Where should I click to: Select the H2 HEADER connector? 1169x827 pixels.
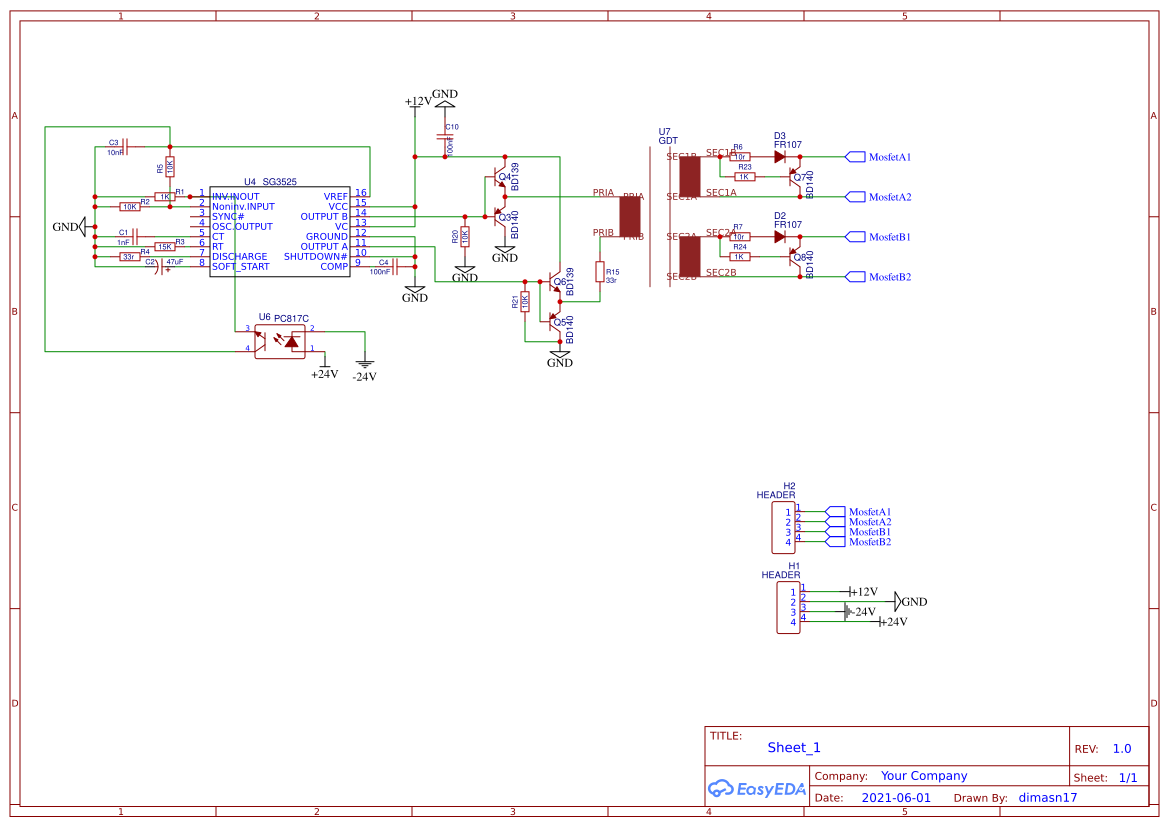[x=784, y=526]
